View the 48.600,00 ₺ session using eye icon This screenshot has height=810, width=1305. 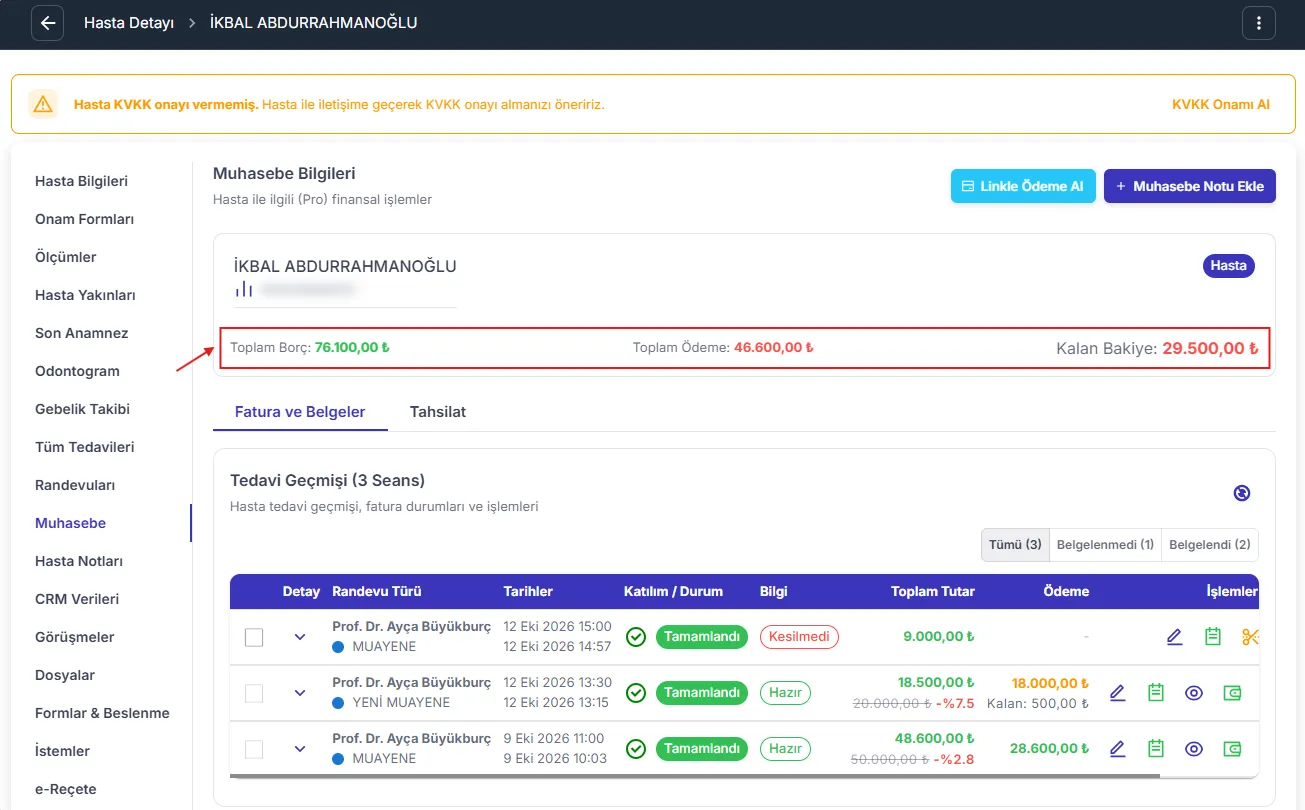click(x=1194, y=748)
